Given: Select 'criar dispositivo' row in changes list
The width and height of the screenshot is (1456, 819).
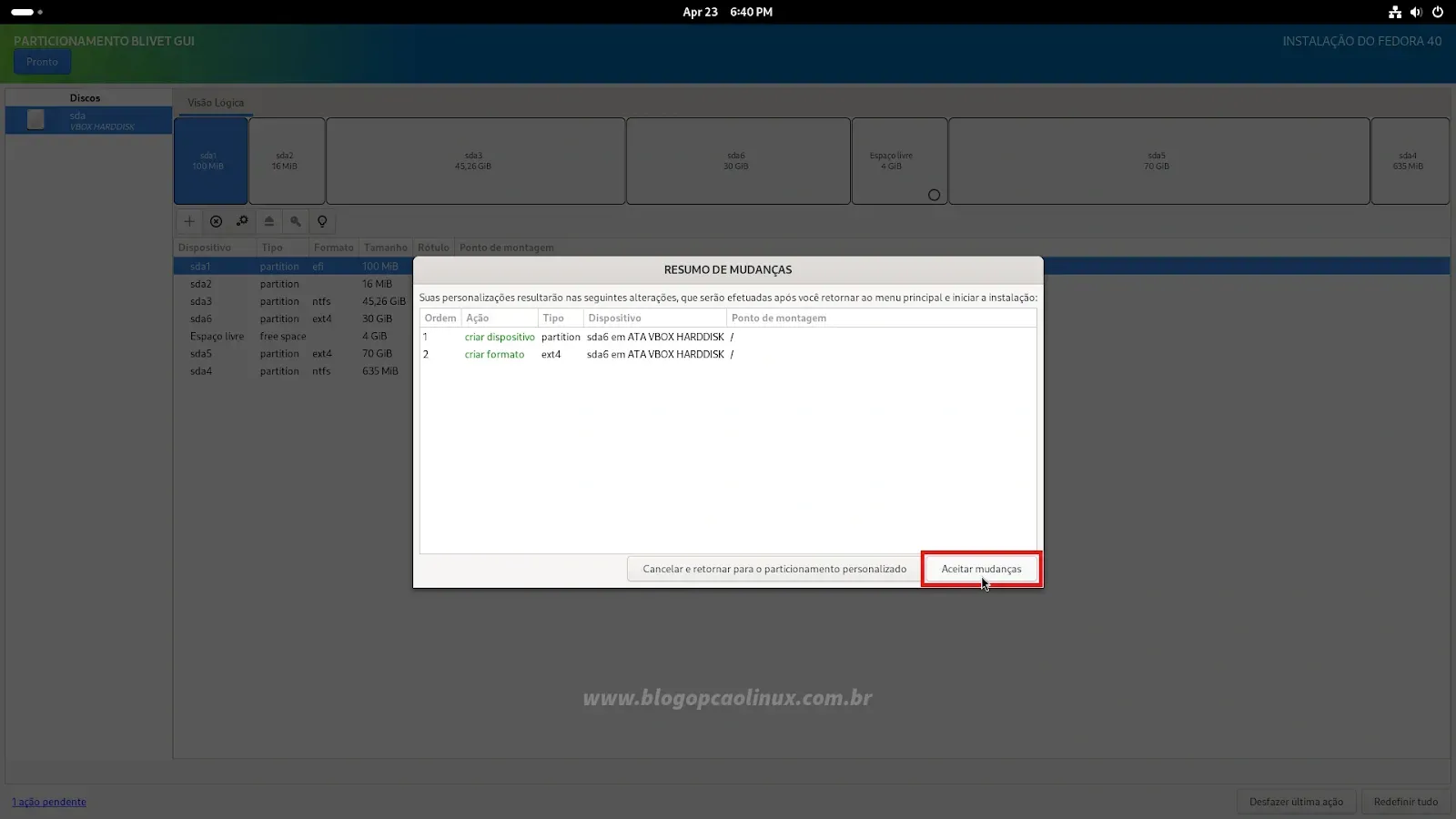Looking at the screenshot, I should click(x=728, y=337).
